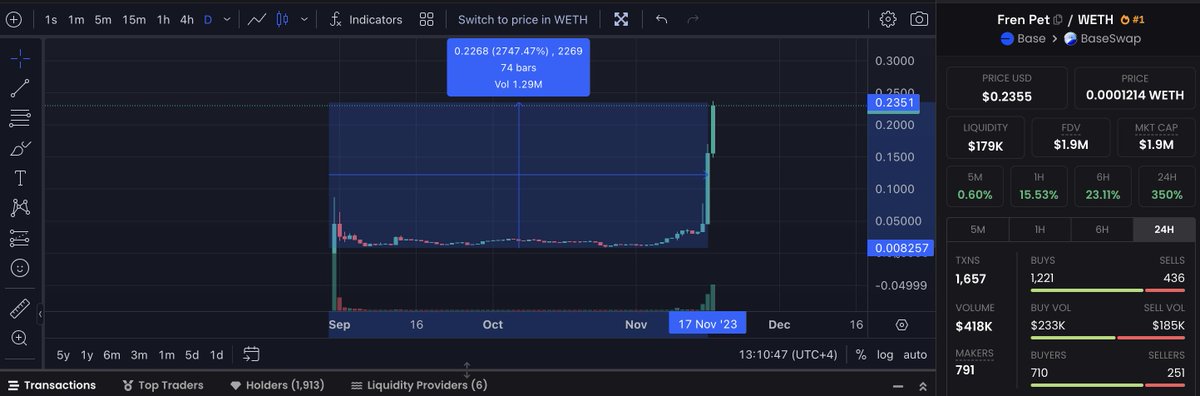
Task: Select the trend line drawing tool
Action: point(19,88)
